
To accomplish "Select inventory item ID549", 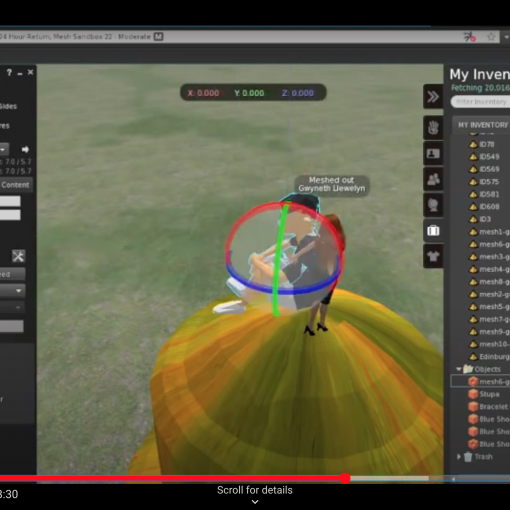I will pyautogui.click(x=489, y=157).
